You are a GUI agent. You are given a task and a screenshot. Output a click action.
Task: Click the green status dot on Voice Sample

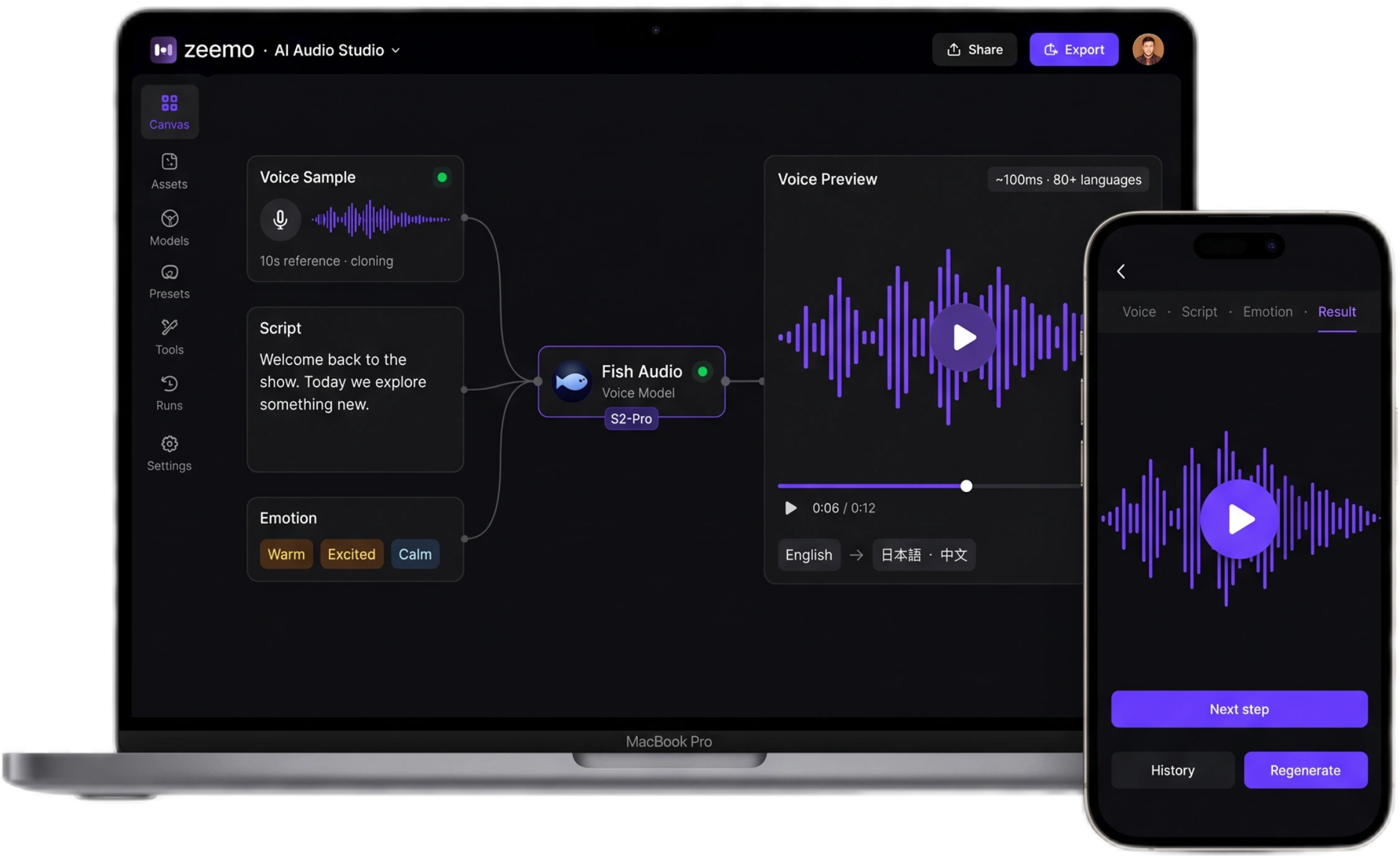(x=442, y=178)
